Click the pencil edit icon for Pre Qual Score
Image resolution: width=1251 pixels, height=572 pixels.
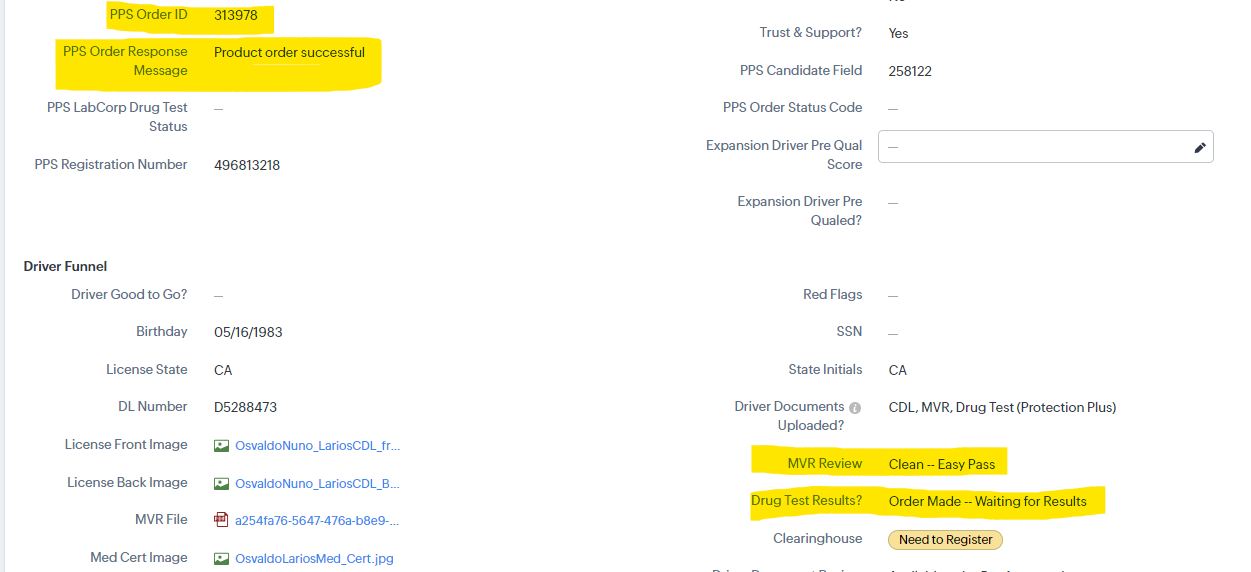point(1200,147)
